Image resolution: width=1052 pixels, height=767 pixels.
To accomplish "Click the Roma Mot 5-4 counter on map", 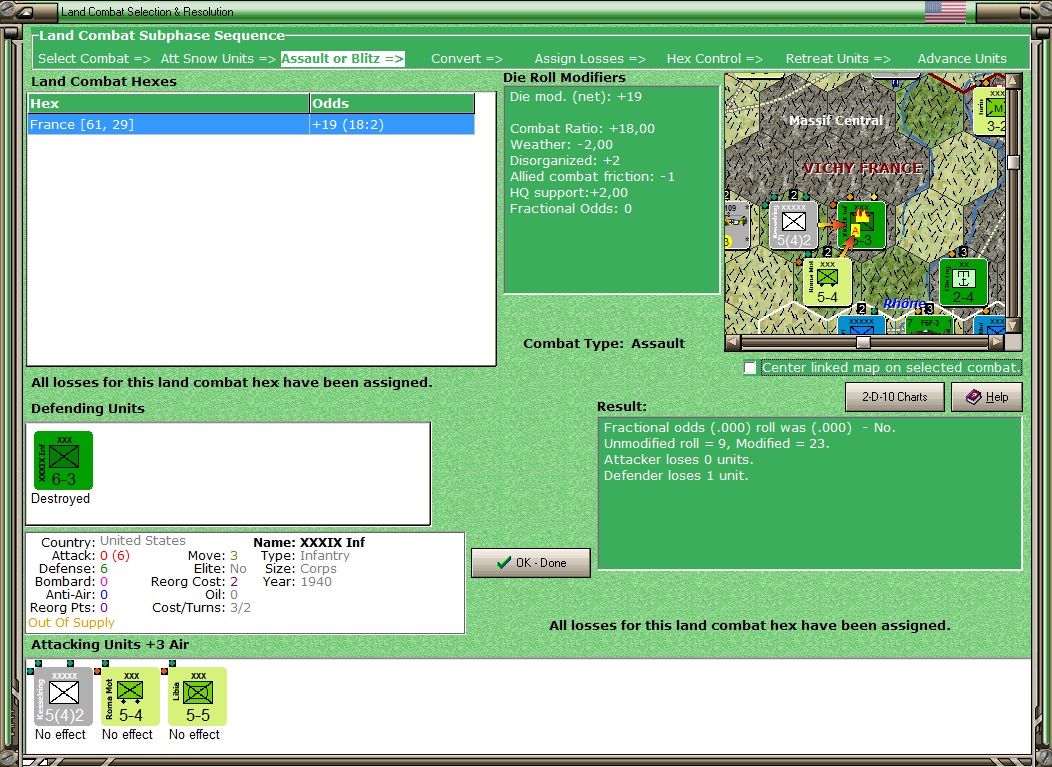I will pyautogui.click(x=827, y=282).
